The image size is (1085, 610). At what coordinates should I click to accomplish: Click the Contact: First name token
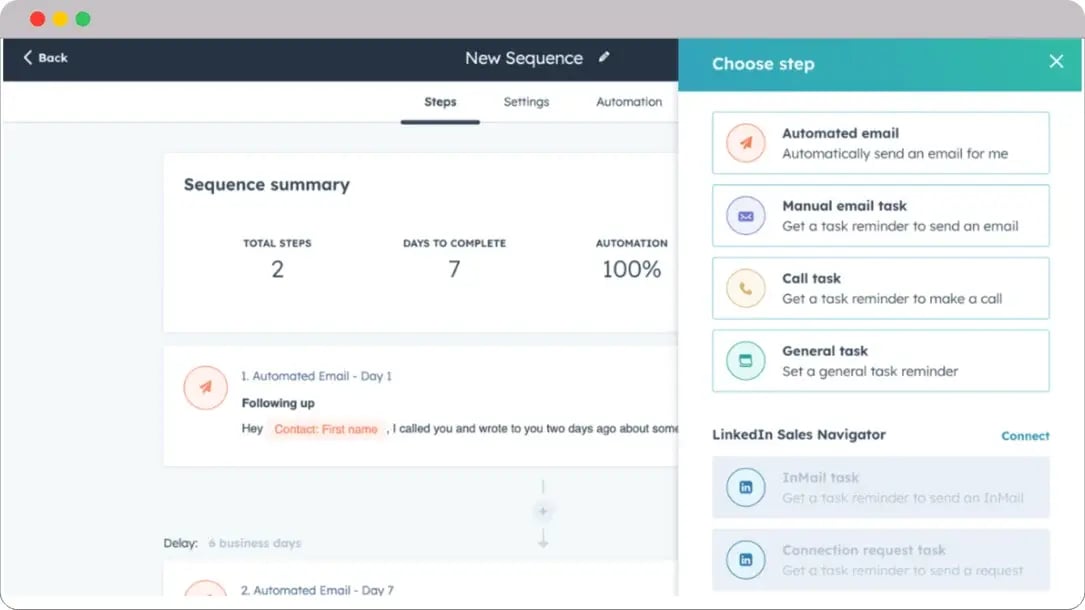click(x=326, y=429)
